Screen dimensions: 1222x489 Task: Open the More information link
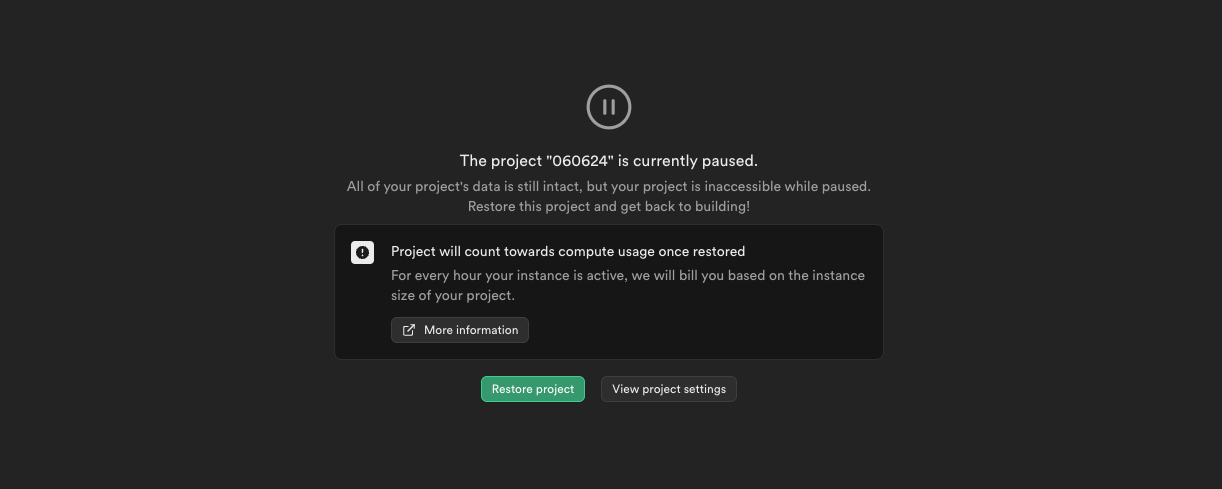pyautogui.click(x=460, y=330)
